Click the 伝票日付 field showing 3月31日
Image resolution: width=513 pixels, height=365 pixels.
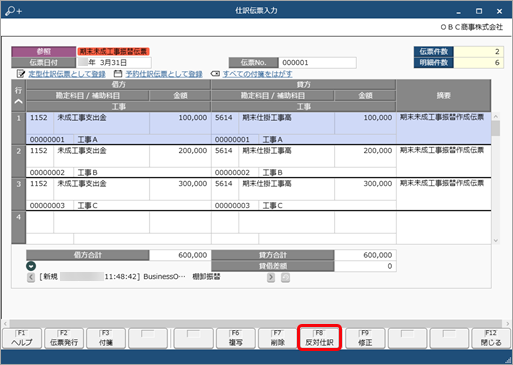coord(114,63)
